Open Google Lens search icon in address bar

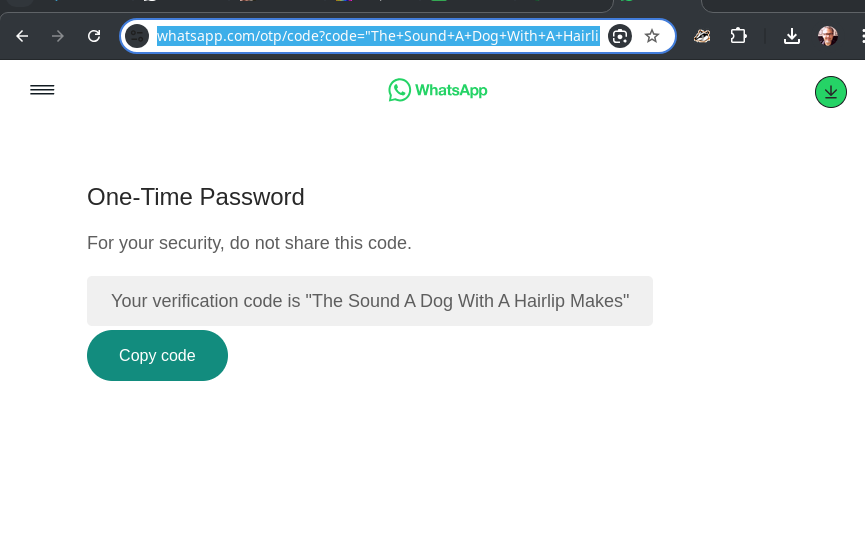point(620,36)
